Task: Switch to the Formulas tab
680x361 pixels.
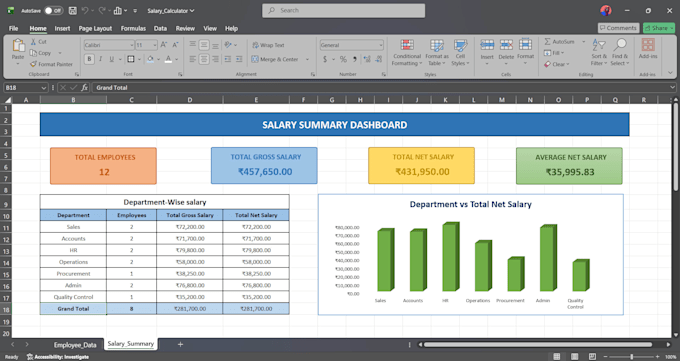Action: point(133,28)
